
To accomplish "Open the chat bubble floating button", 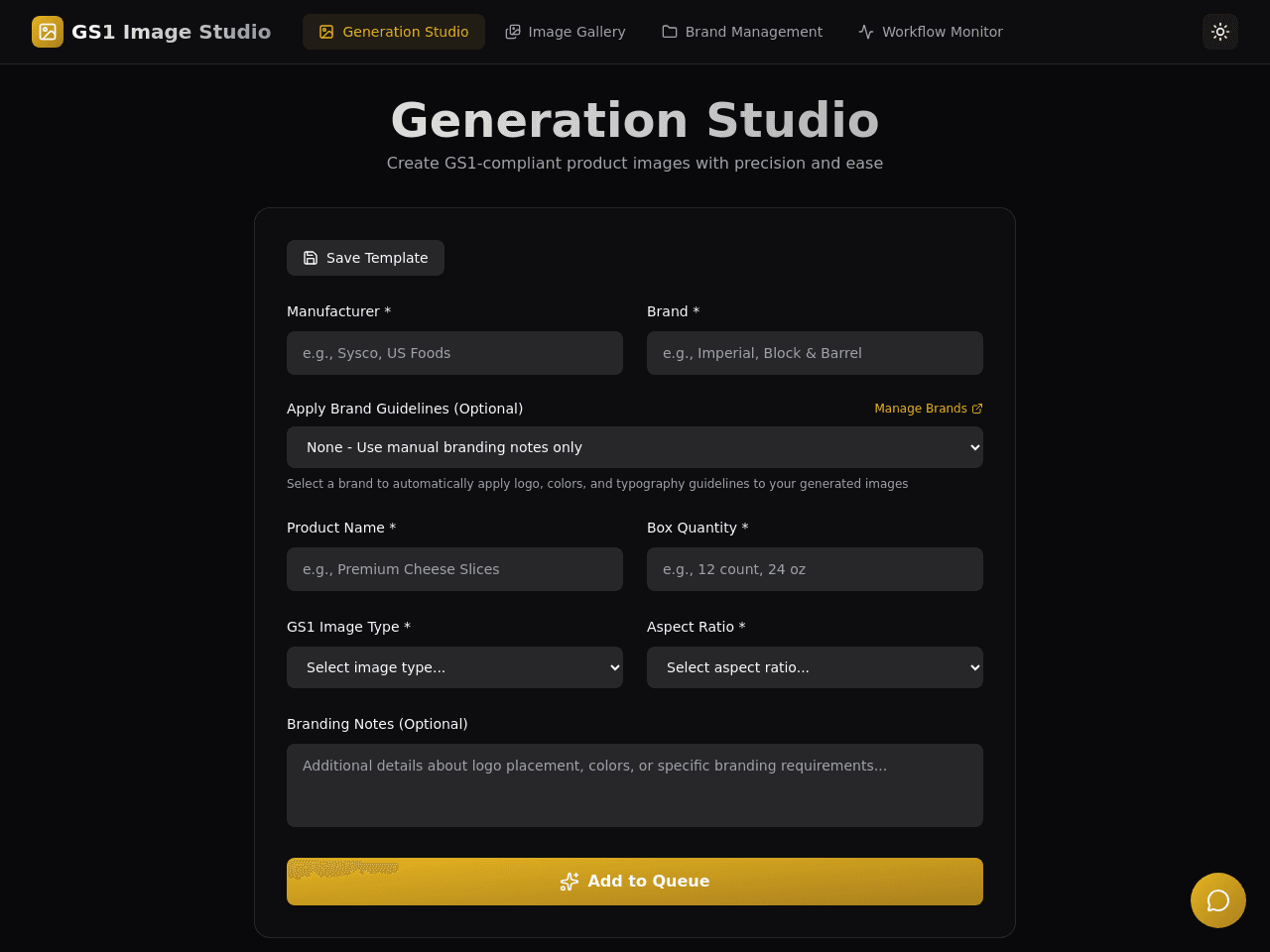I will point(1218,900).
